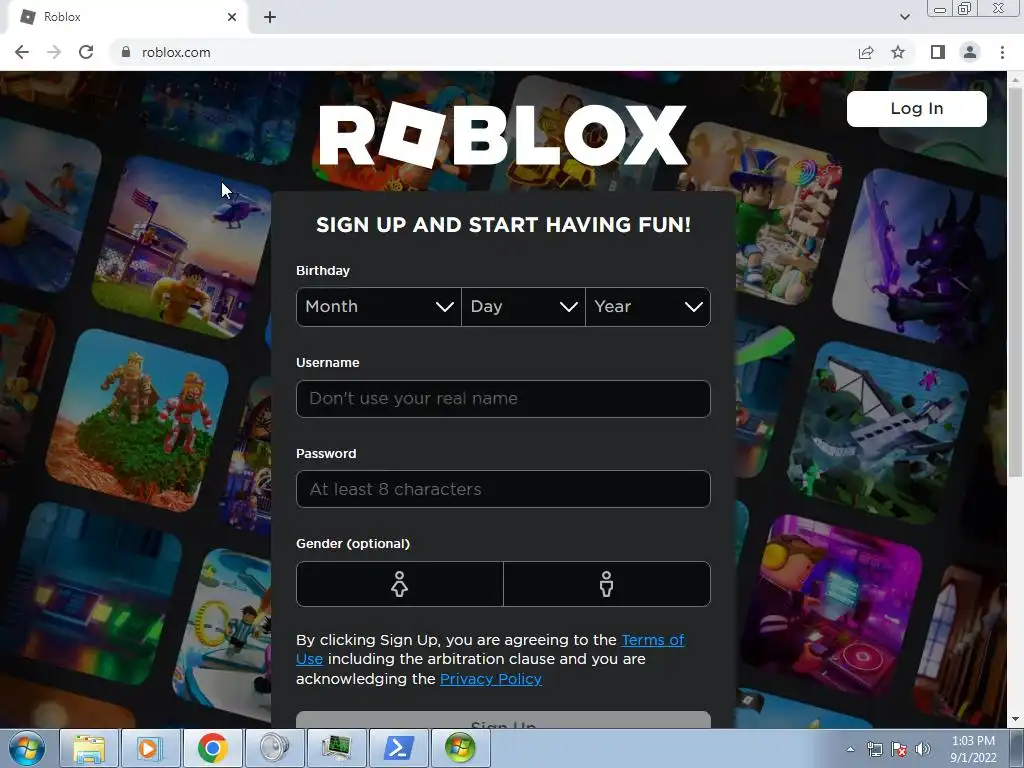This screenshot has width=1024, height=768.
Task: Open the Chrome three-dot menu
Action: click(x=1002, y=52)
